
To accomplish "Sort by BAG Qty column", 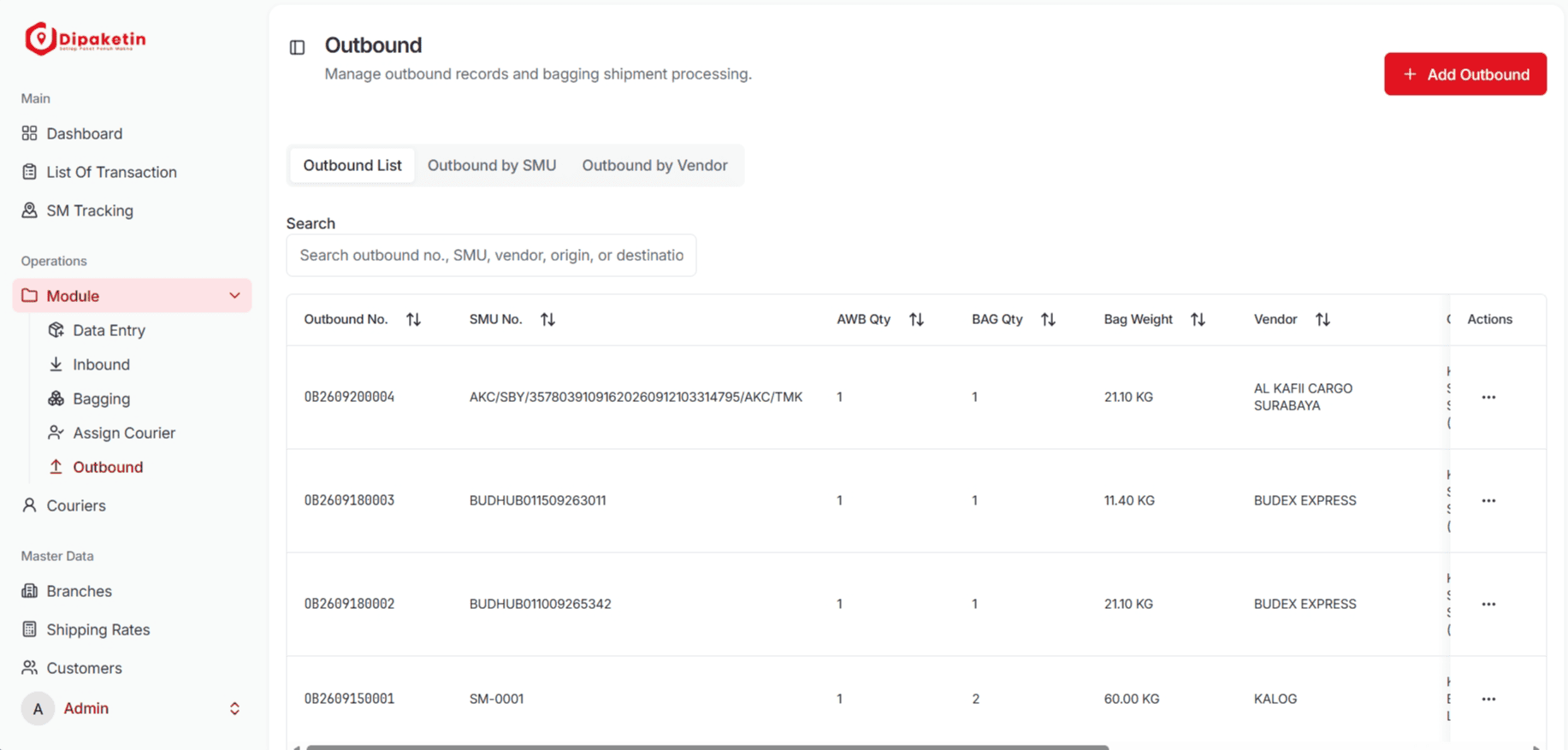I will (1049, 319).
